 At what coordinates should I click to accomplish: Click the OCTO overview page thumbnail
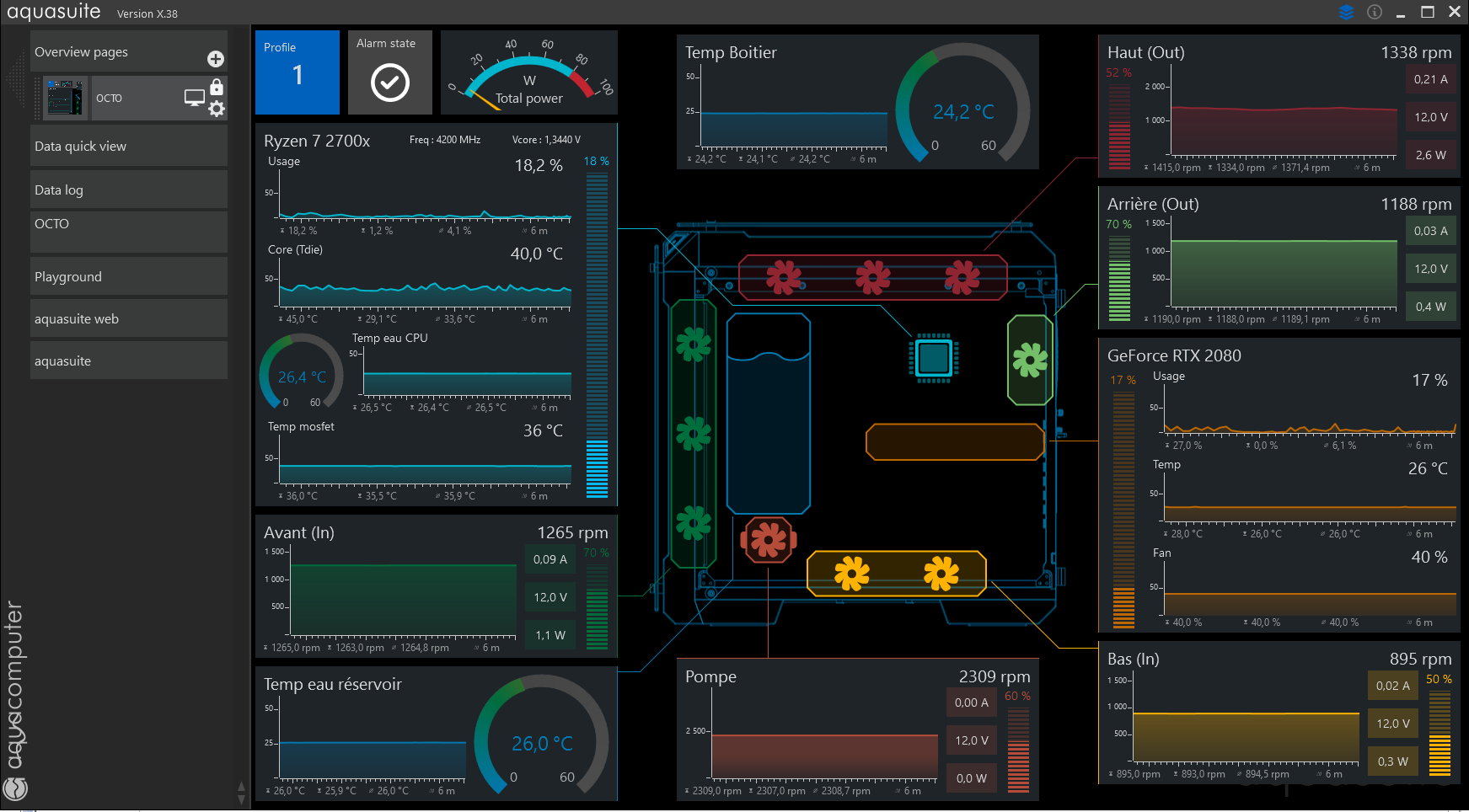(65, 98)
